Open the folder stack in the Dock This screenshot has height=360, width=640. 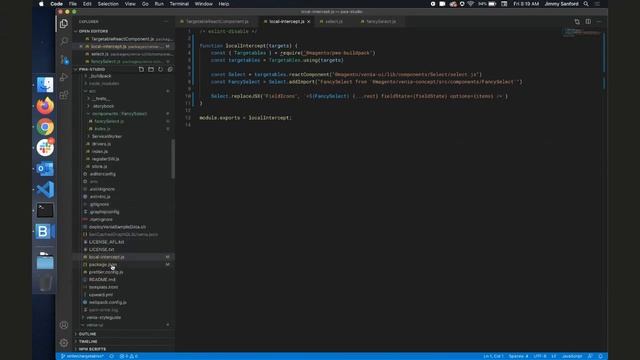tap(45, 261)
